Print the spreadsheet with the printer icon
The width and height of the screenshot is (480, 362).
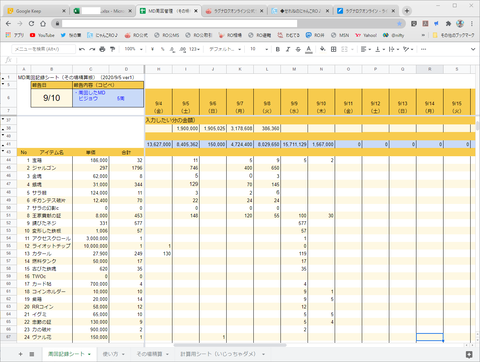pyautogui.click(x=102, y=49)
